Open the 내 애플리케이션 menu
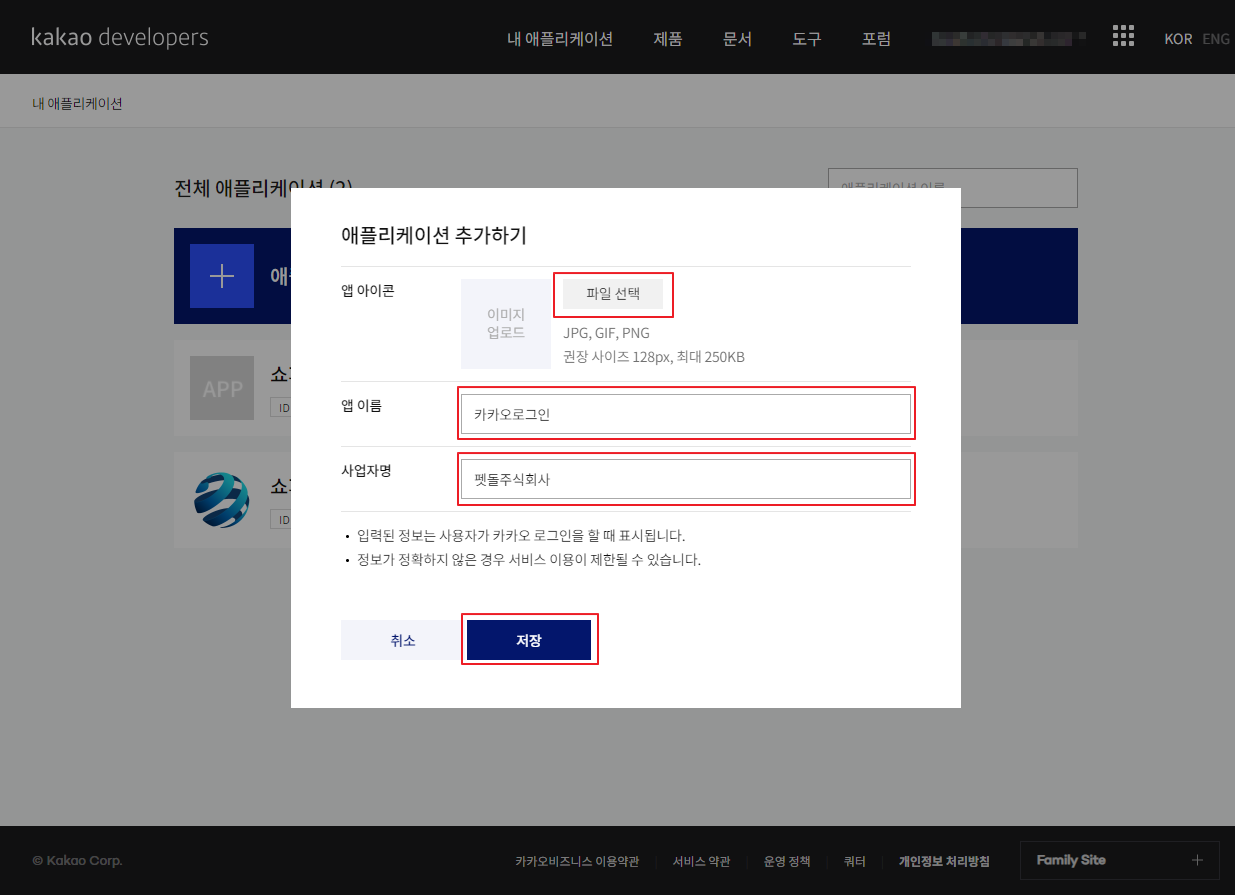 point(560,39)
